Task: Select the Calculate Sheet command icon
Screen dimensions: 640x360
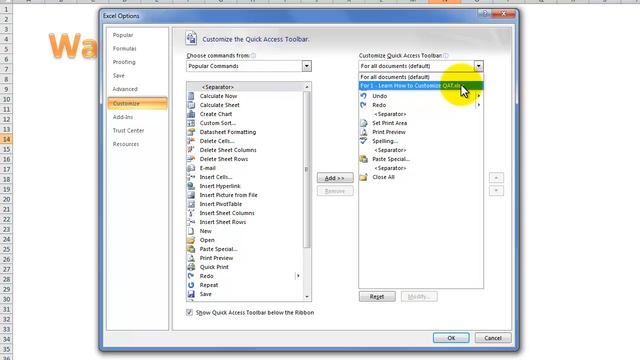Action: [x=191, y=105]
